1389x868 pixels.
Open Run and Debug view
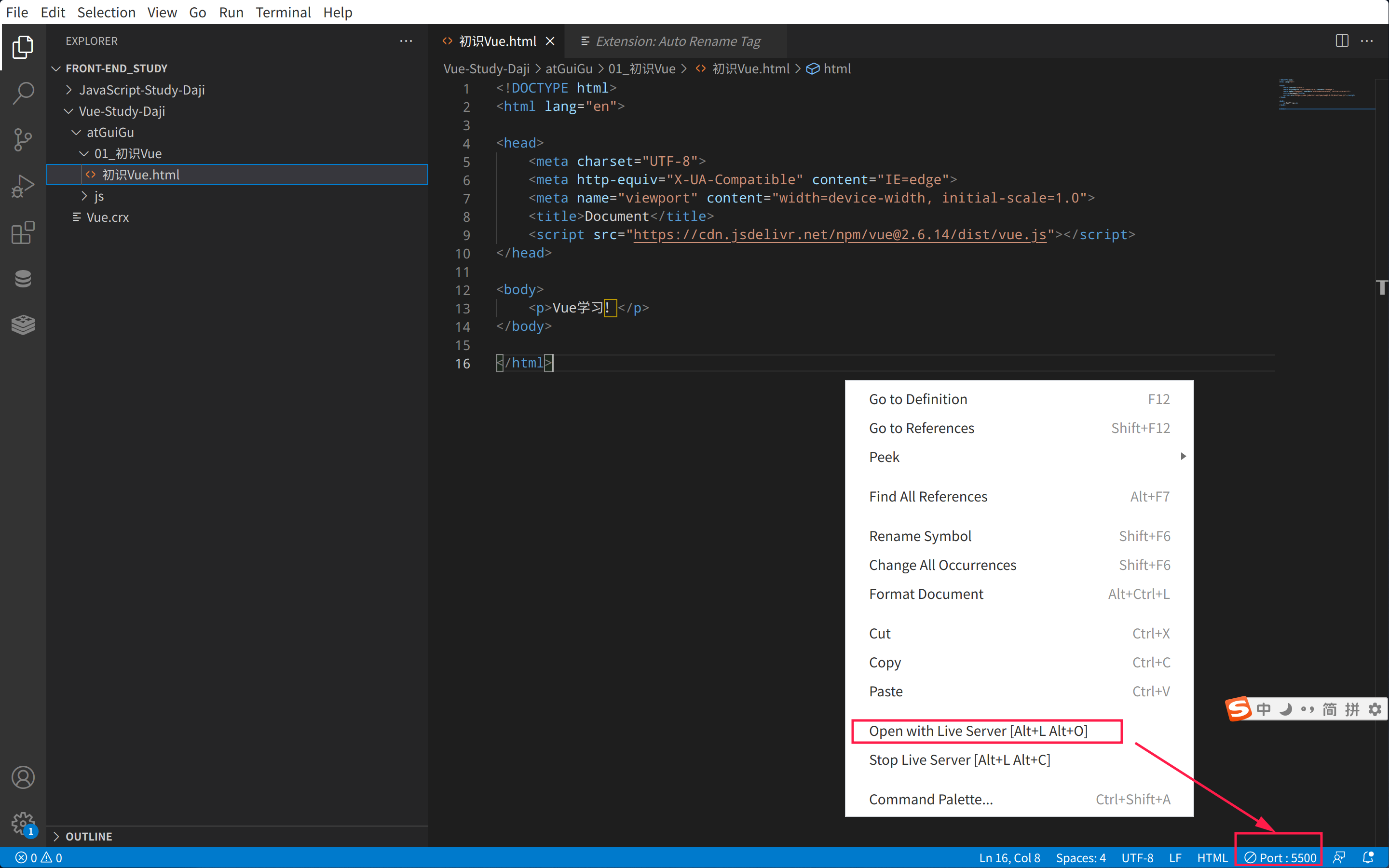pos(23,186)
